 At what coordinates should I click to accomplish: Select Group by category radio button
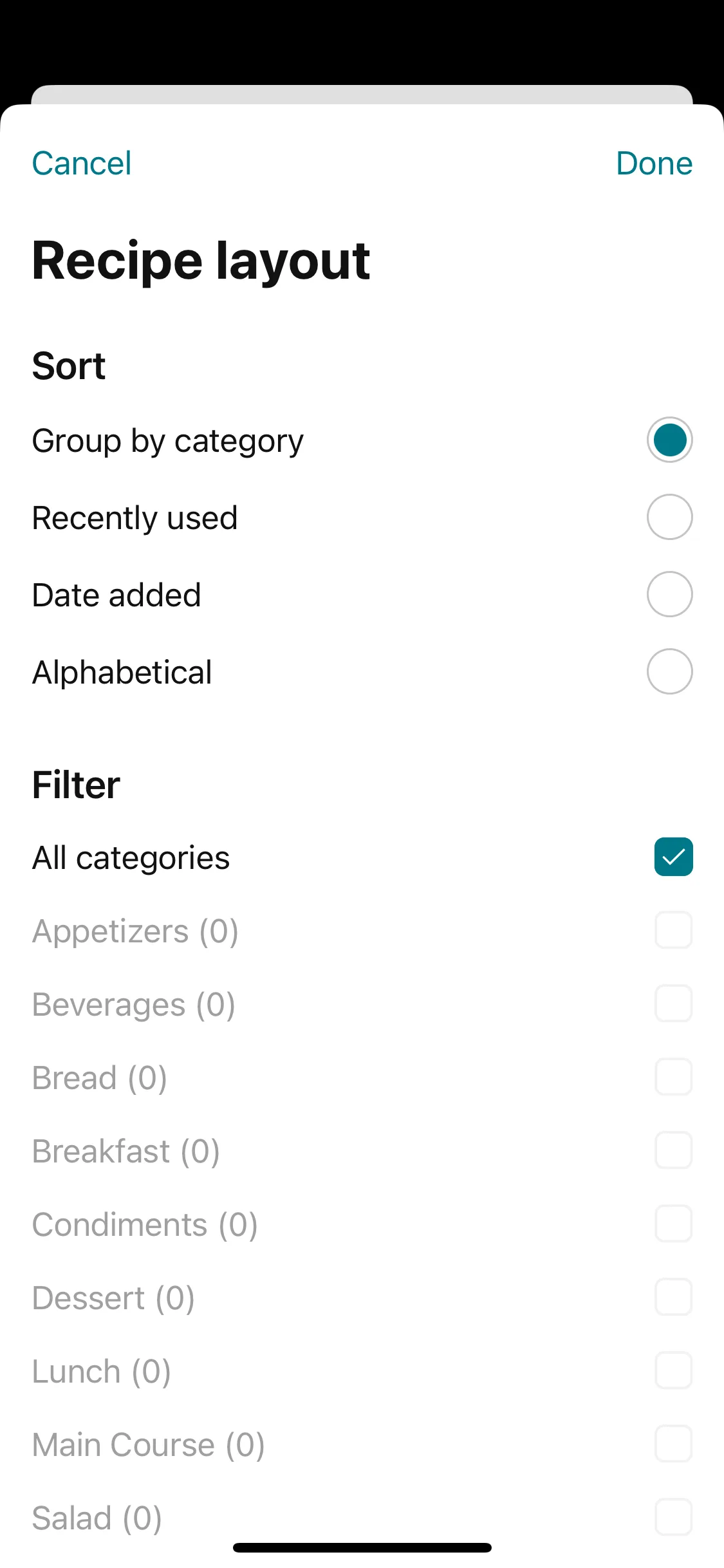[x=669, y=440]
